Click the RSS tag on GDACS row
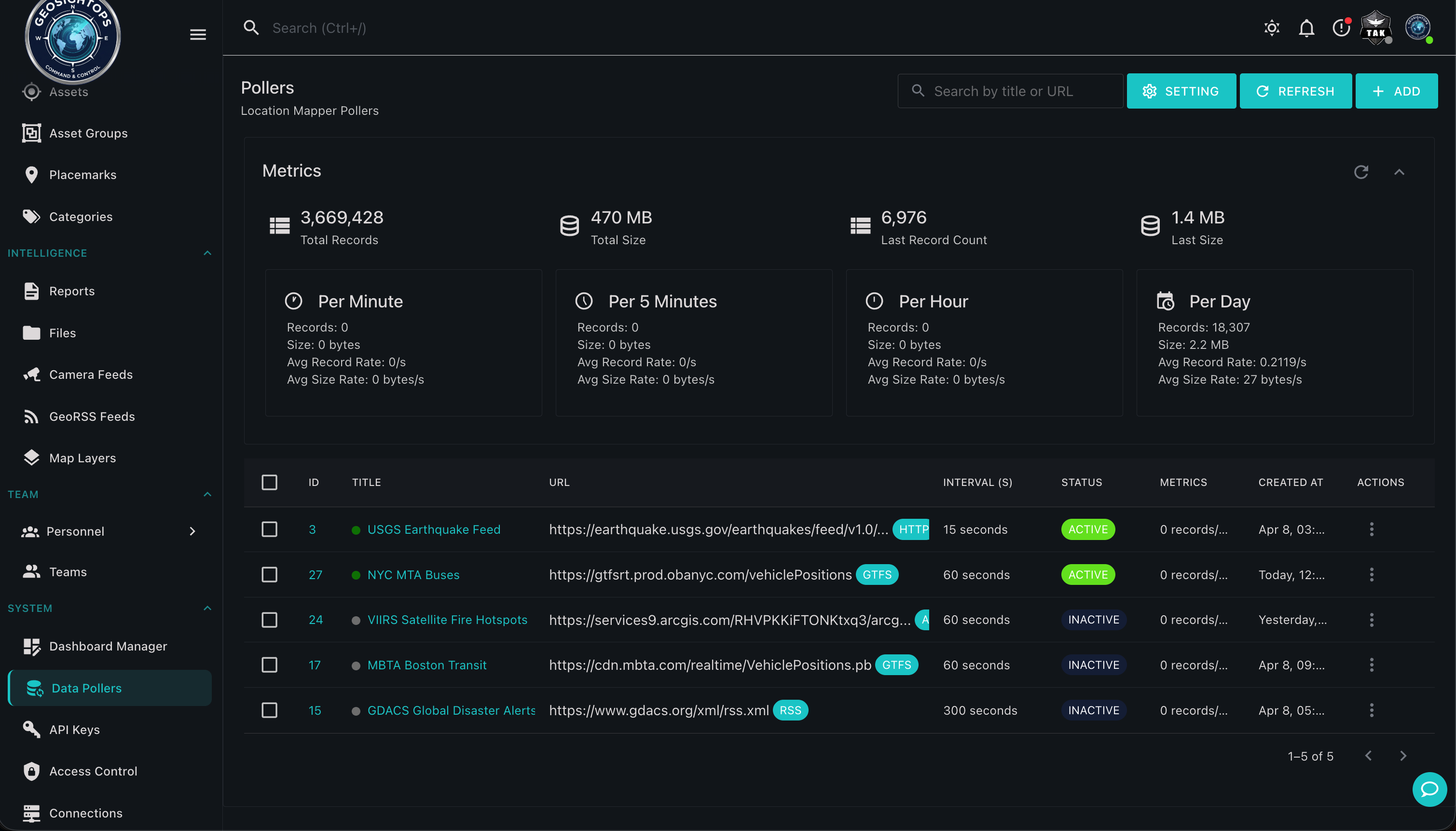 click(790, 710)
